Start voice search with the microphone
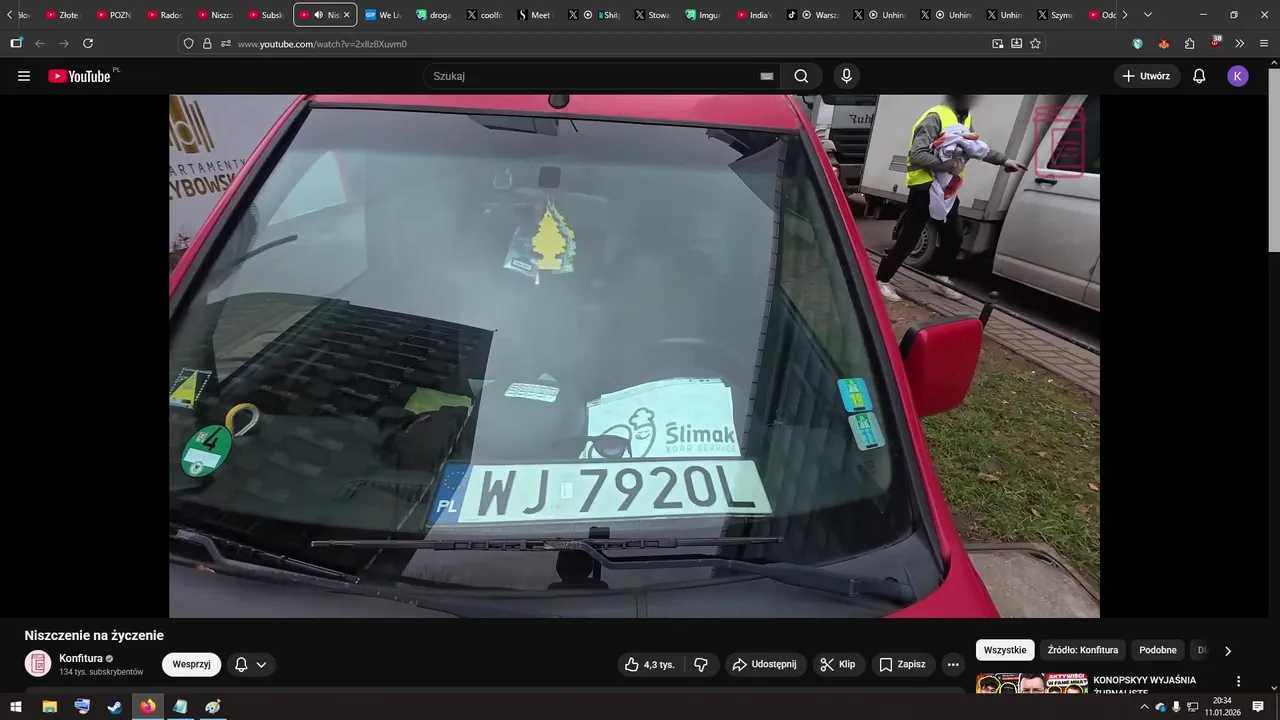This screenshot has width=1280, height=720. (x=847, y=76)
